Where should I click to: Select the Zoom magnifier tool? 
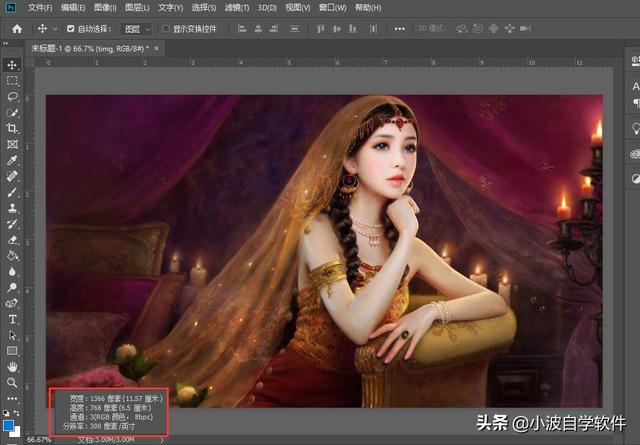point(12,383)
